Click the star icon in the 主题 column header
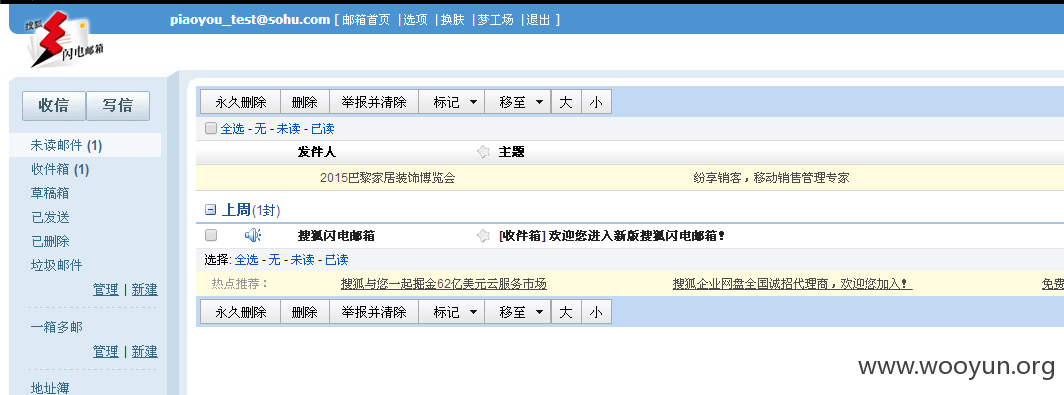 [483, 152]
